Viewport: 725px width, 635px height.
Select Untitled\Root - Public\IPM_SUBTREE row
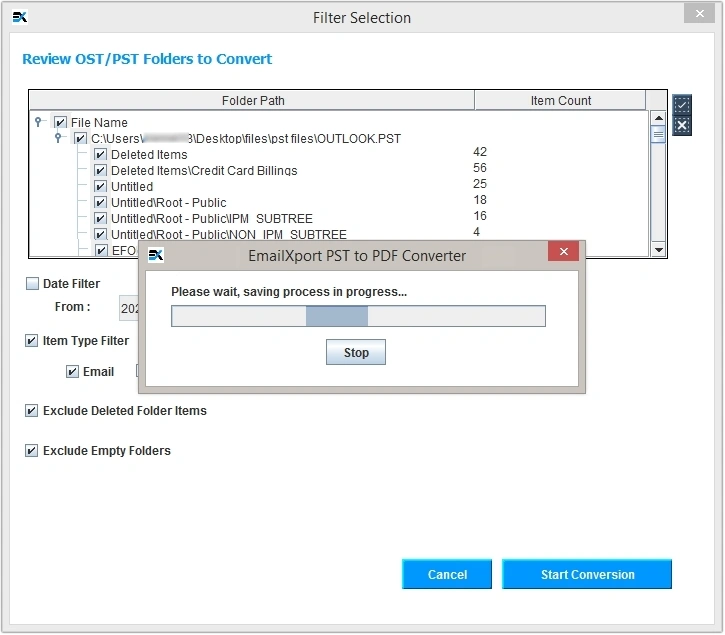(212, 218)
